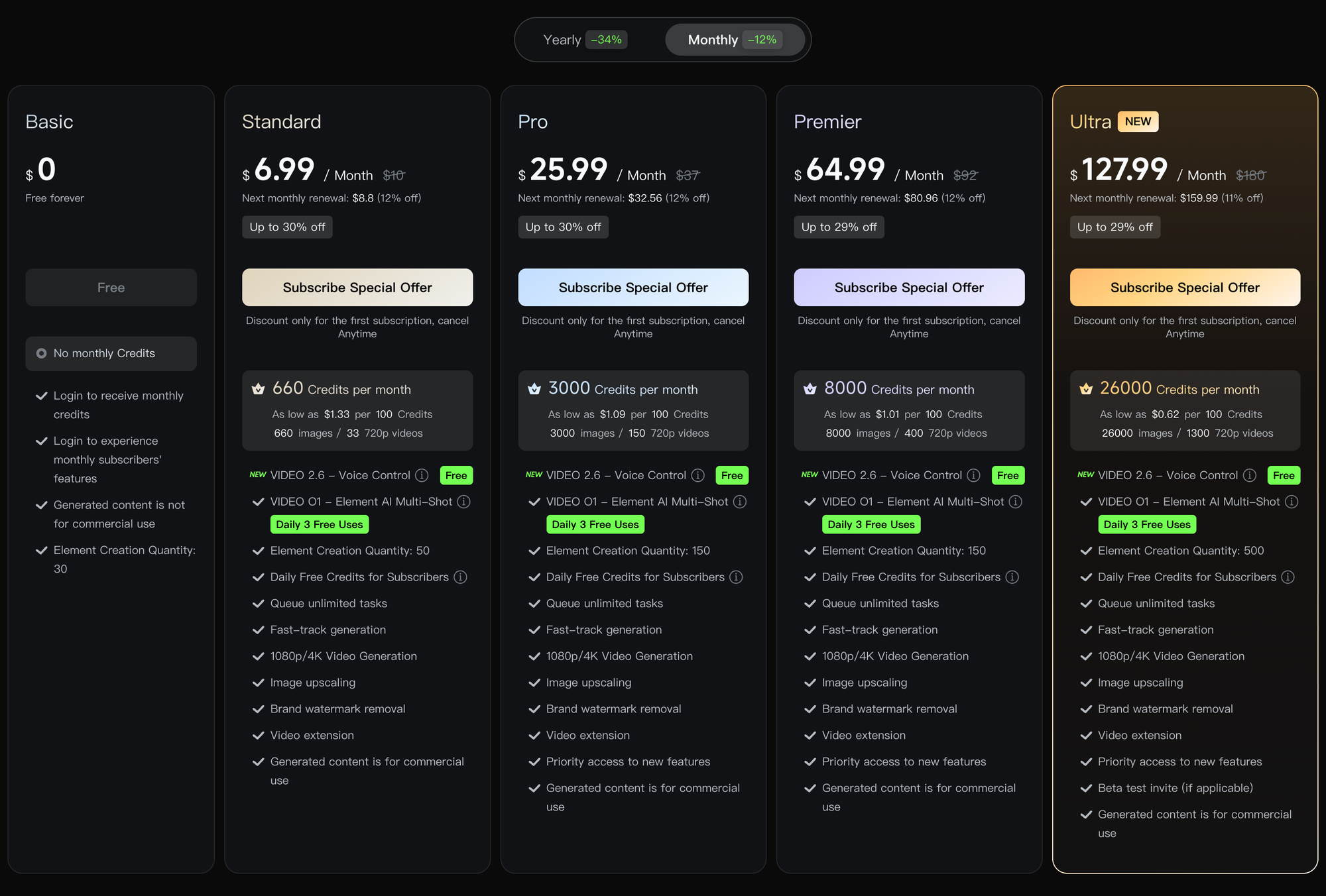The height and width of the screenshot is (896, 1326).
Task: Click info icon next to Pro Element AI Multi-Shot
Action: coord(740,502)
